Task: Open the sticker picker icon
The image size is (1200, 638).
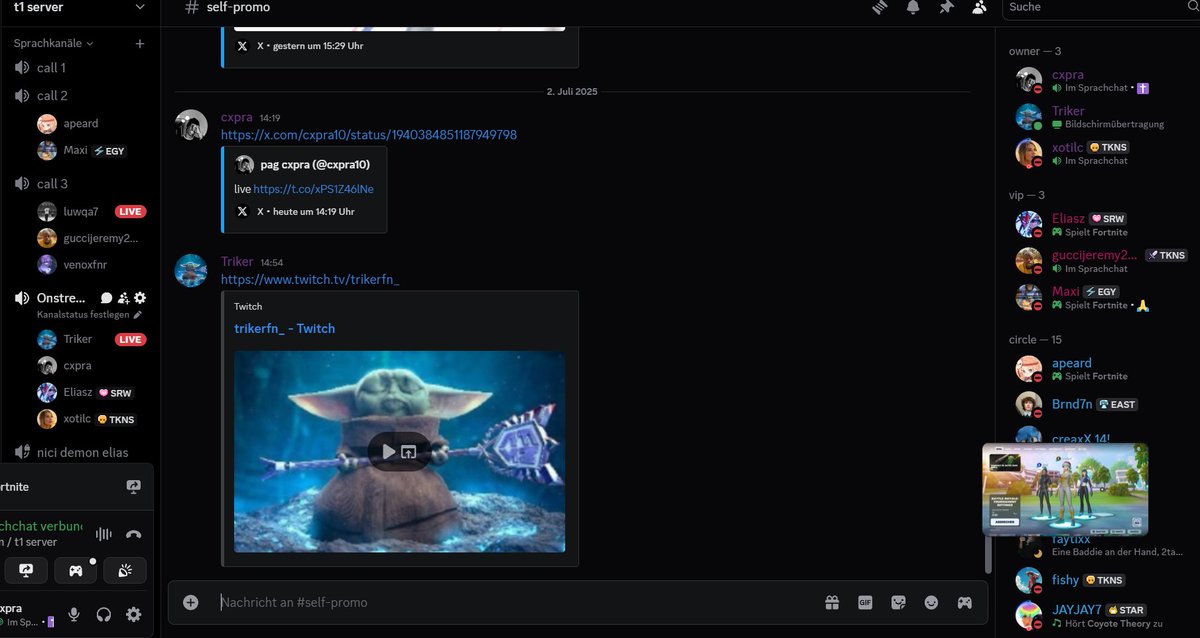Action: tap(898, 602)
